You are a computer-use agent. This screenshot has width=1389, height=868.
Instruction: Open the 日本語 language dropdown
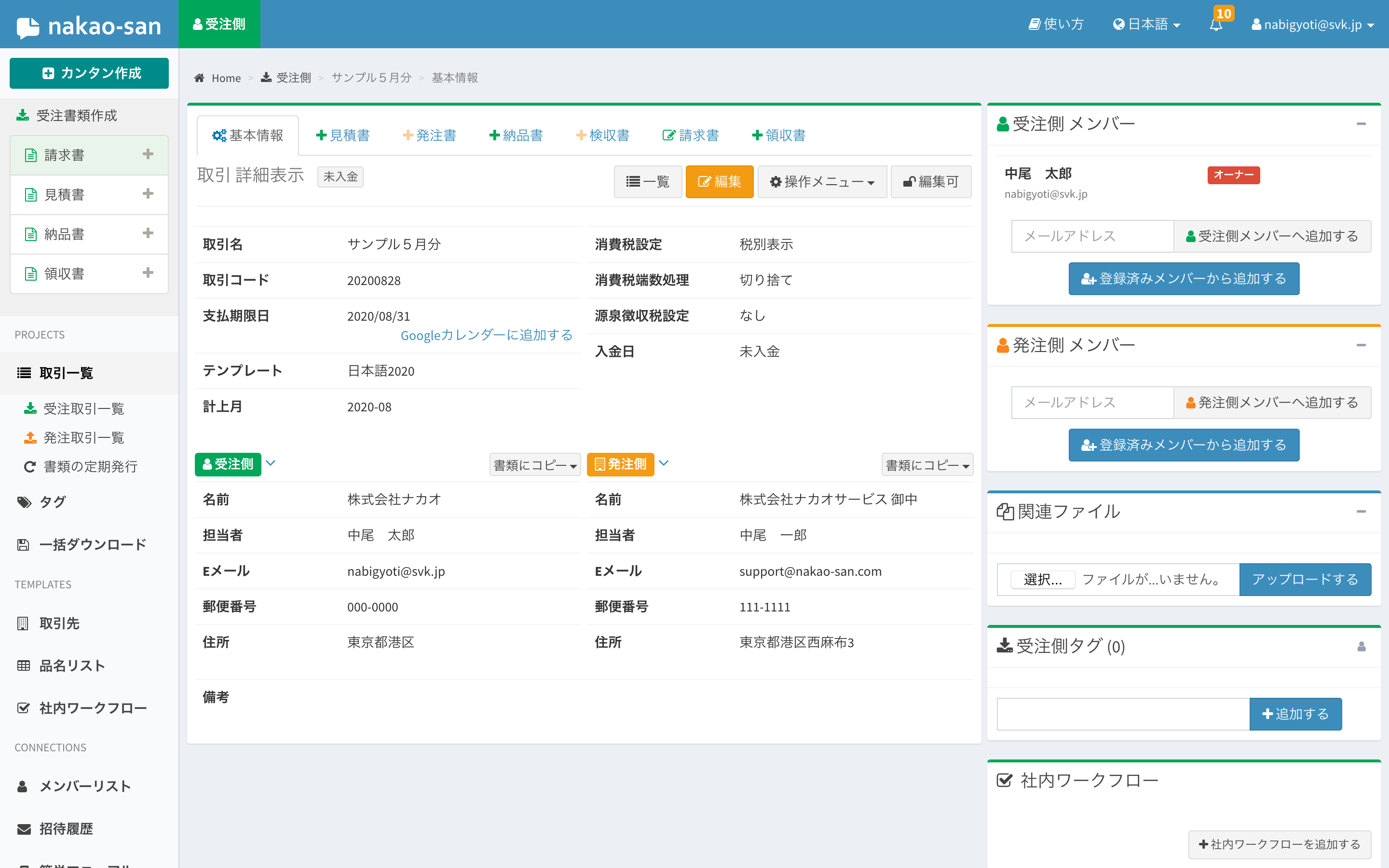coord(1147,24)
